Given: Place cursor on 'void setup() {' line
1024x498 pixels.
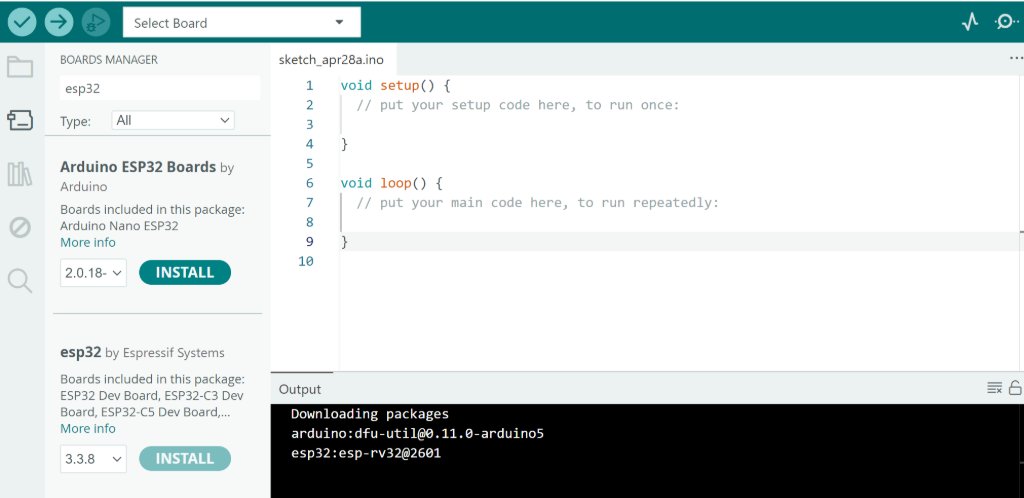Looking at the screenshot, I should [x=396, y=86].
